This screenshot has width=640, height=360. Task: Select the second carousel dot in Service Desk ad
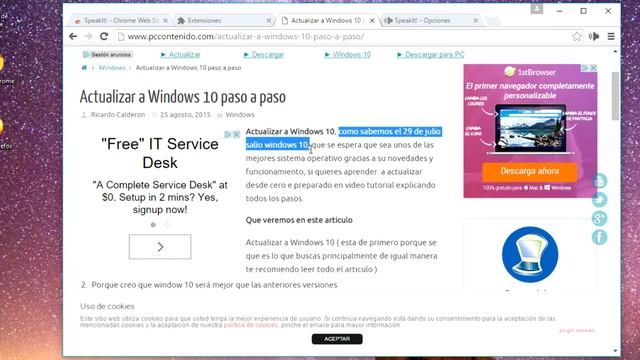coord(167,224)
